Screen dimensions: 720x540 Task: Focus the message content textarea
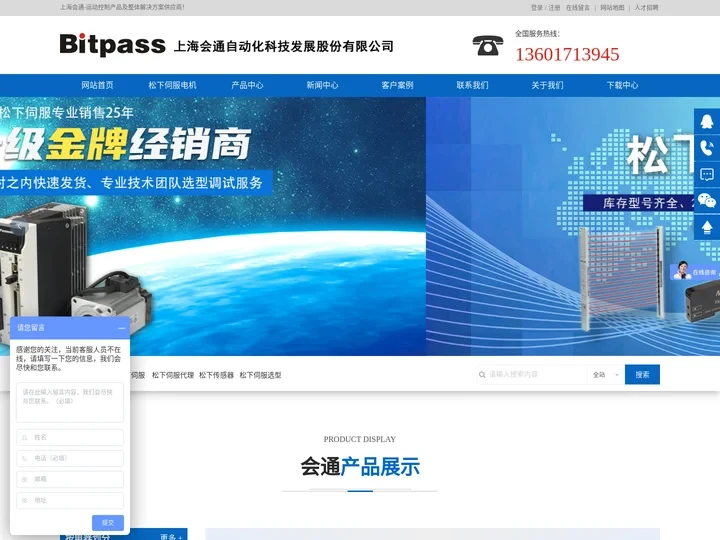[70, 402]
